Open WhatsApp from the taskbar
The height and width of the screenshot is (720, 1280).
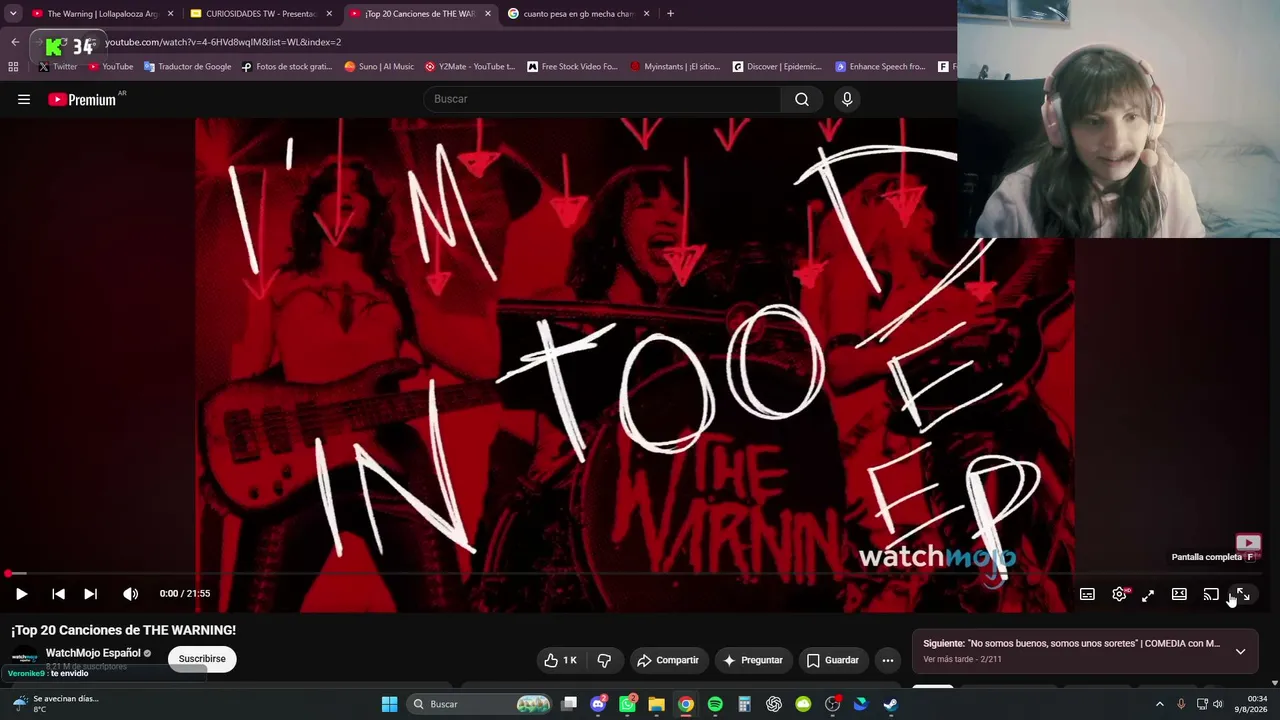(627, 704)
